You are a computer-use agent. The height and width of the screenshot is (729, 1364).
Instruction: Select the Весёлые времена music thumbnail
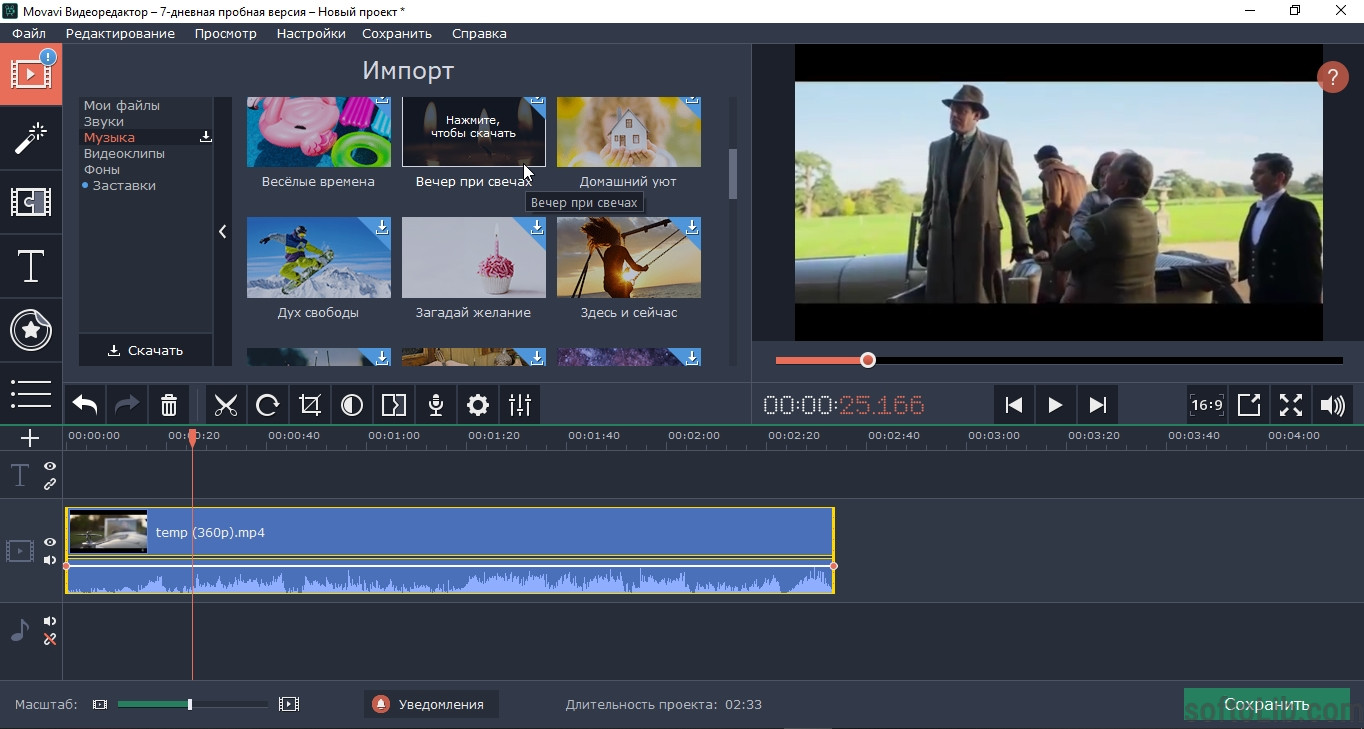[318, 131]
